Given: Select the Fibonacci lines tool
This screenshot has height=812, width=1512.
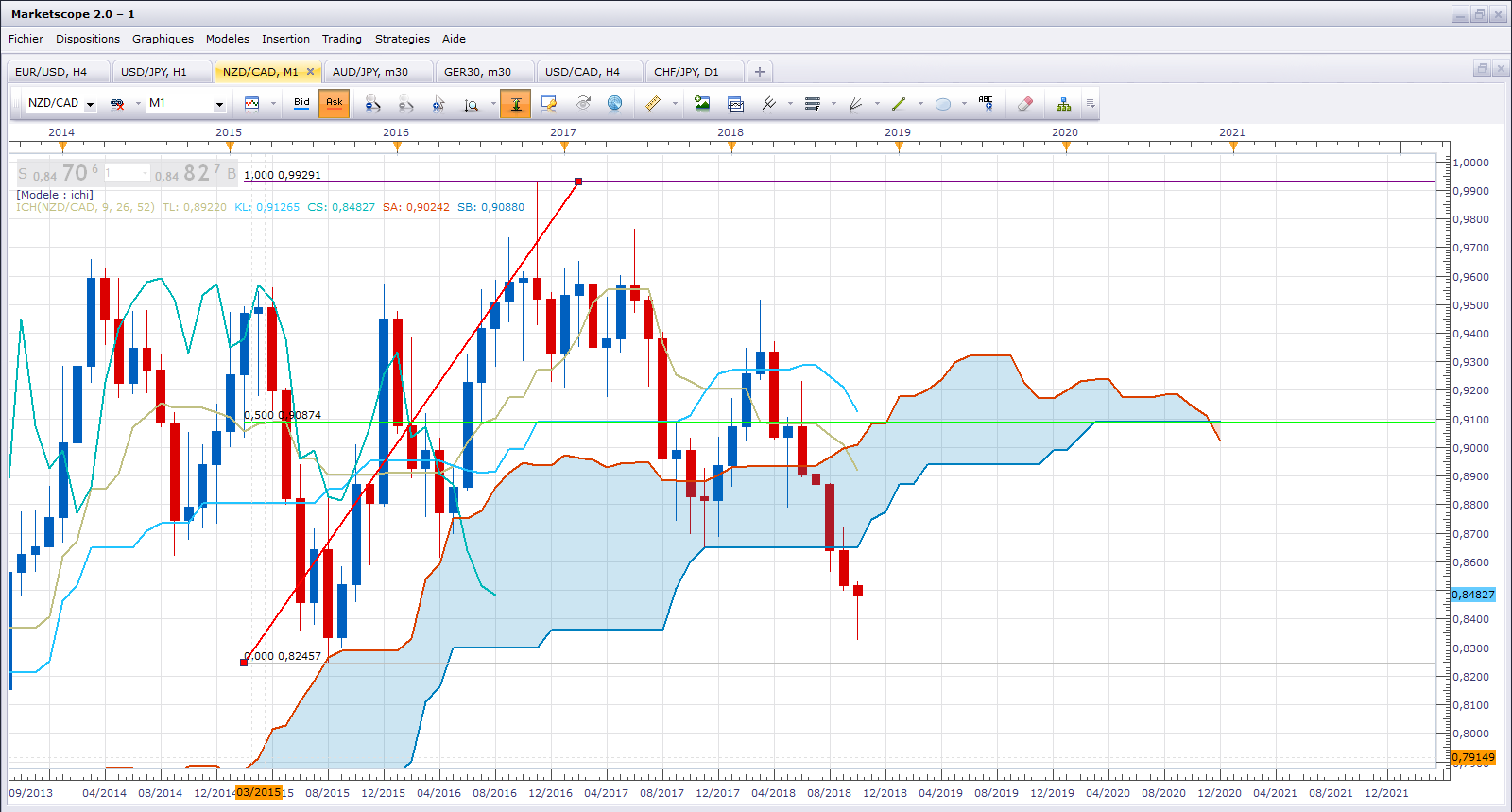Looking at the screenshot, I should (812, 104).
